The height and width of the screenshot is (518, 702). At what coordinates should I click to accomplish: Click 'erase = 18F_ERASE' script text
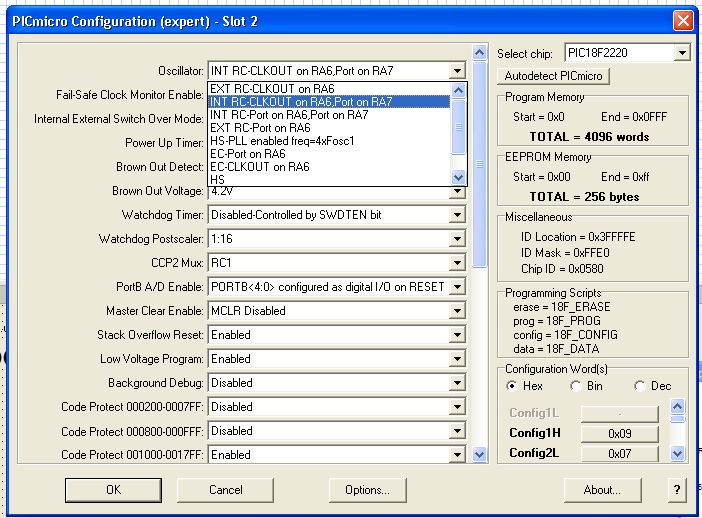562,307
